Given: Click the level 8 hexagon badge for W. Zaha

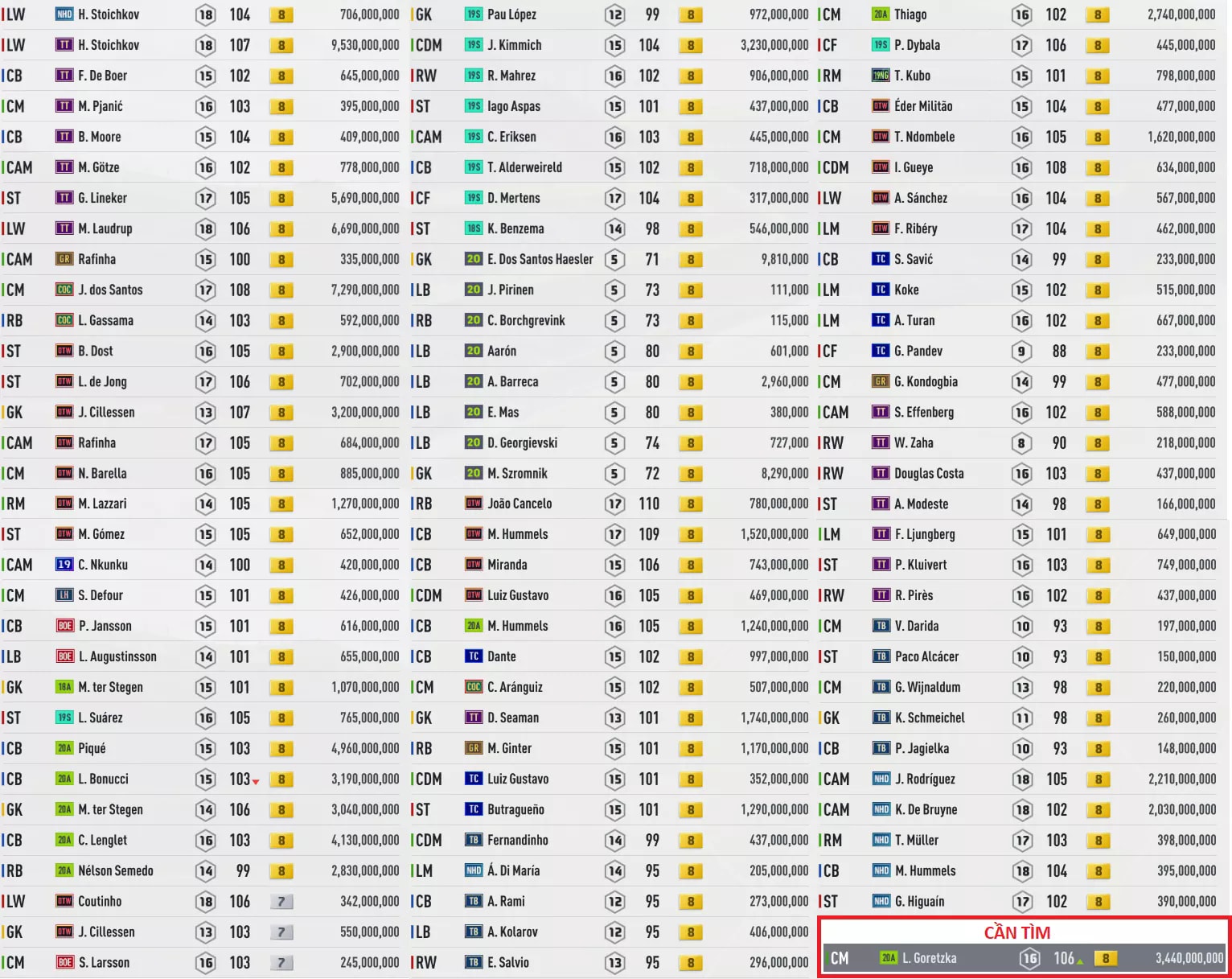Looking at the screenshot, I should [1021, 443].
